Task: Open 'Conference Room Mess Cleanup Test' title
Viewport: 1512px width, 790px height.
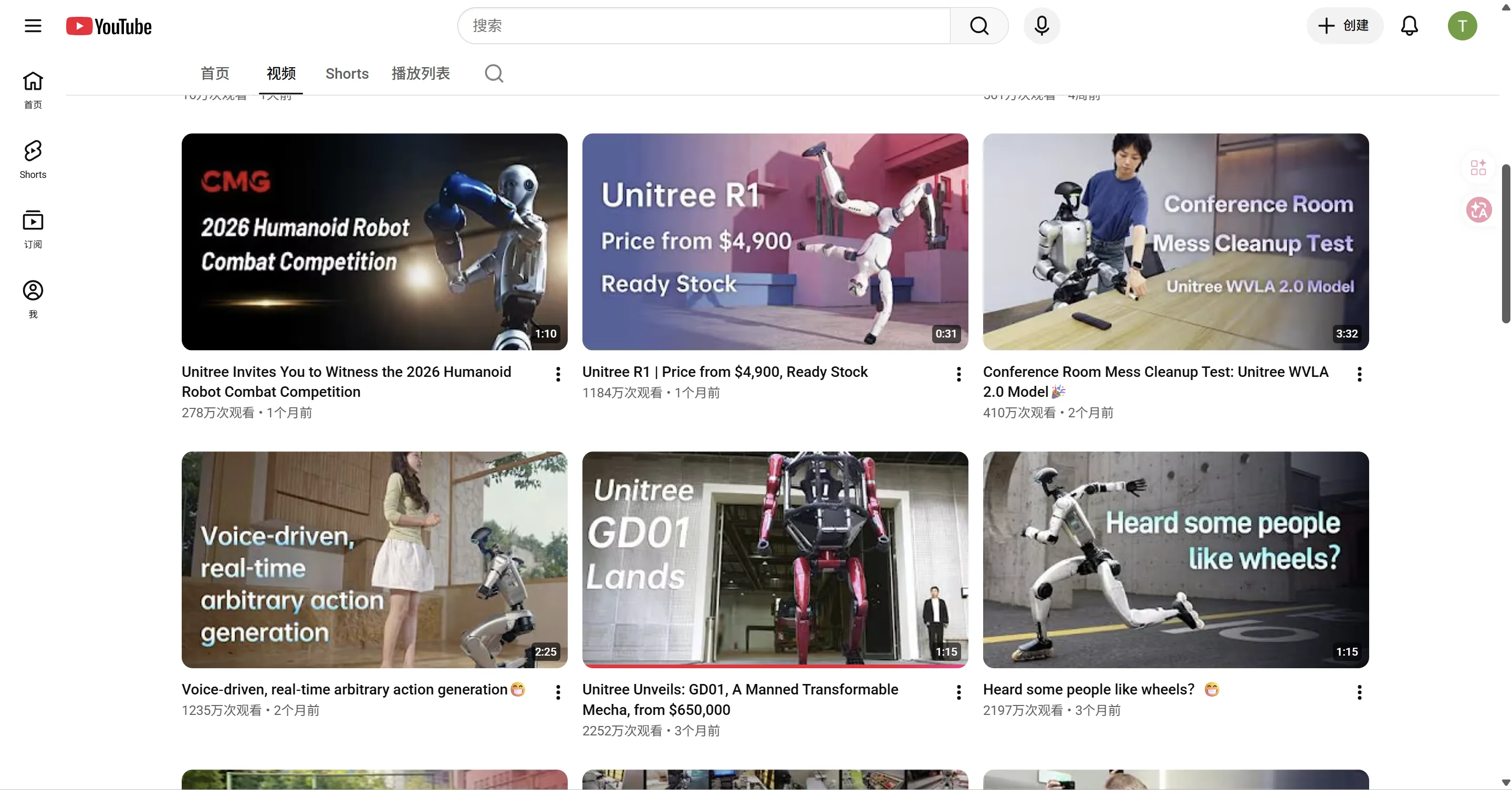Action: click(1156, 381)
